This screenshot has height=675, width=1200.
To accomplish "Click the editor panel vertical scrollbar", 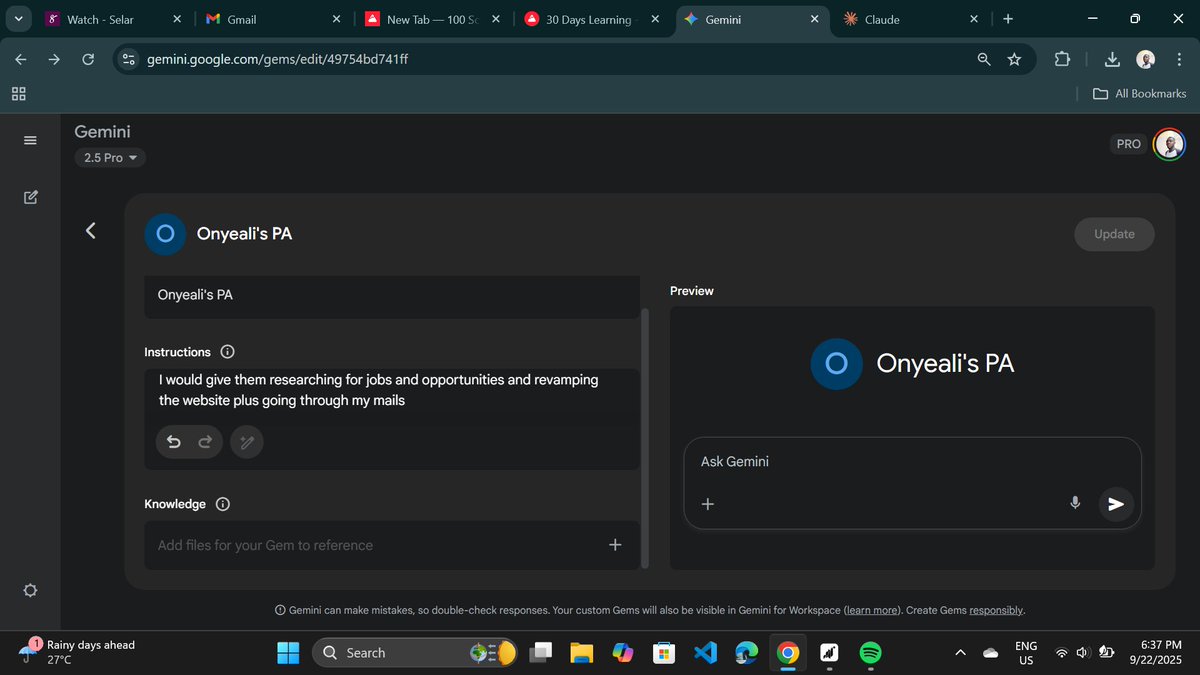I will pyautogui.click(x=644, y=438).
